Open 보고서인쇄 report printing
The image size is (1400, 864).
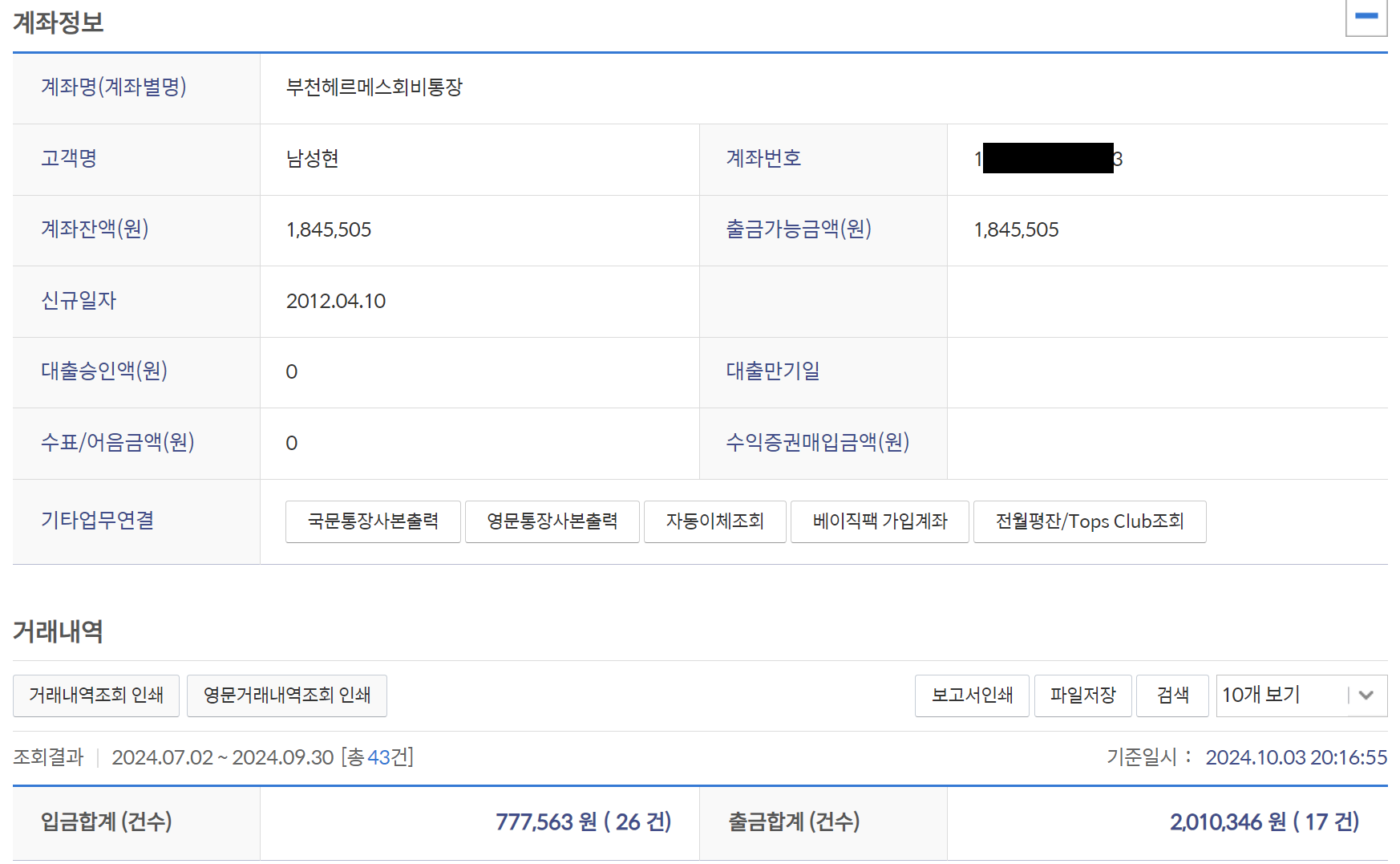point(972,696)
